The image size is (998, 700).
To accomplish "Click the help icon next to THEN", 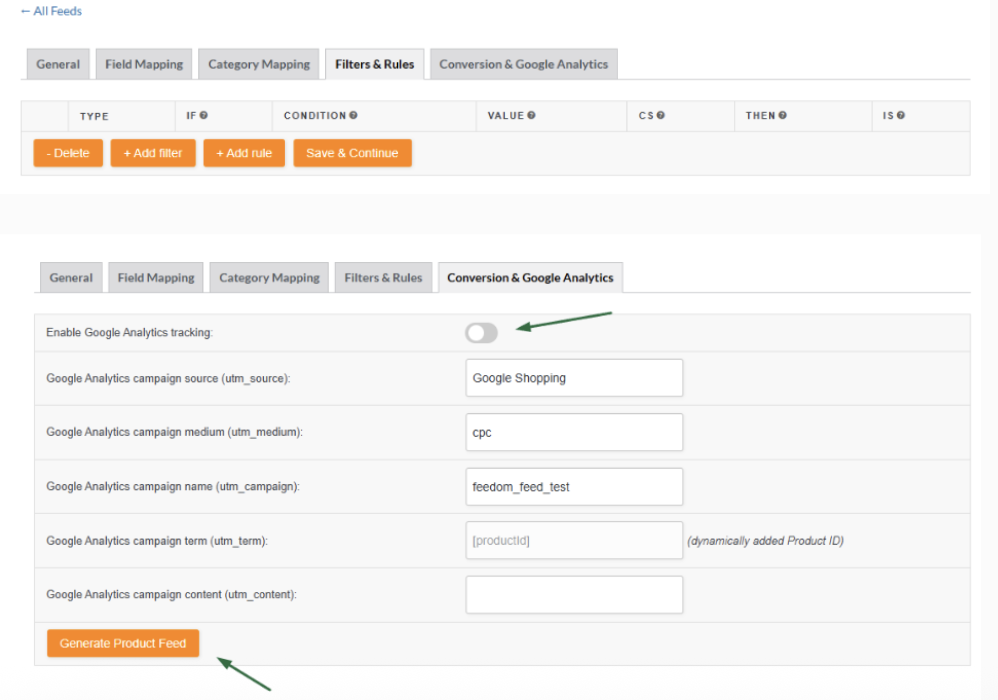I will pos(783,115).
